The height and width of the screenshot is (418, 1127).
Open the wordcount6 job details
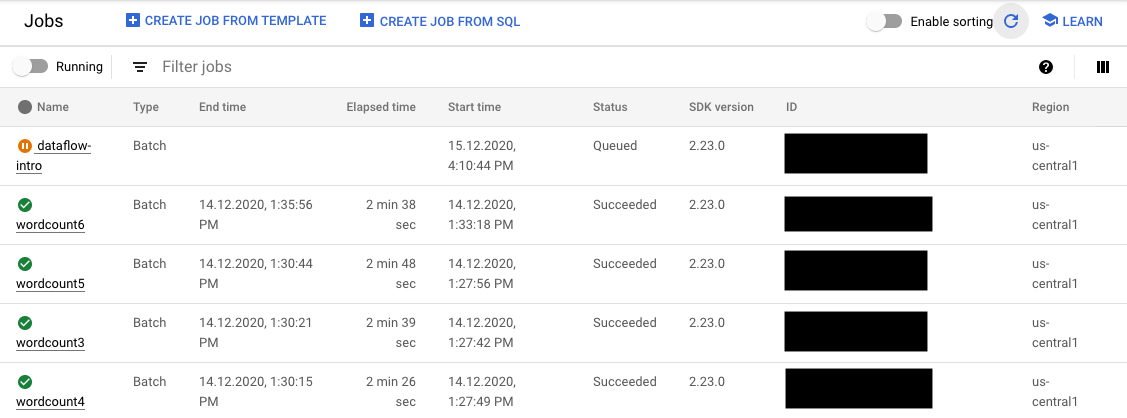(x=50, y=225)
